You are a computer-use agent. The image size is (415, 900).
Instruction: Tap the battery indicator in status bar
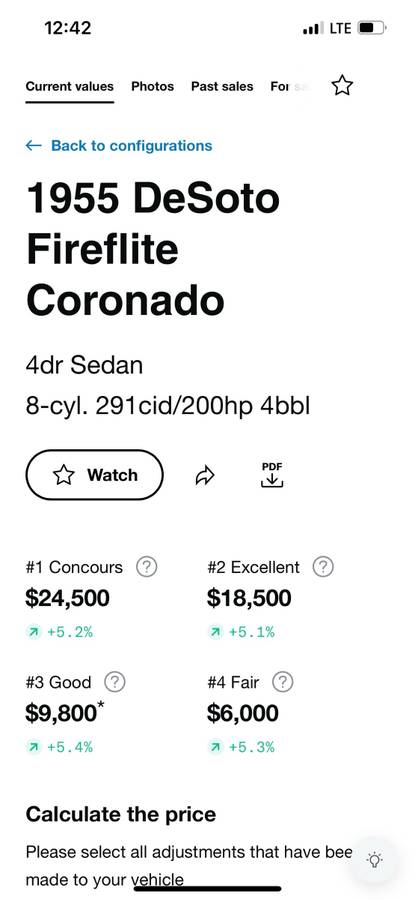(372, 28)
